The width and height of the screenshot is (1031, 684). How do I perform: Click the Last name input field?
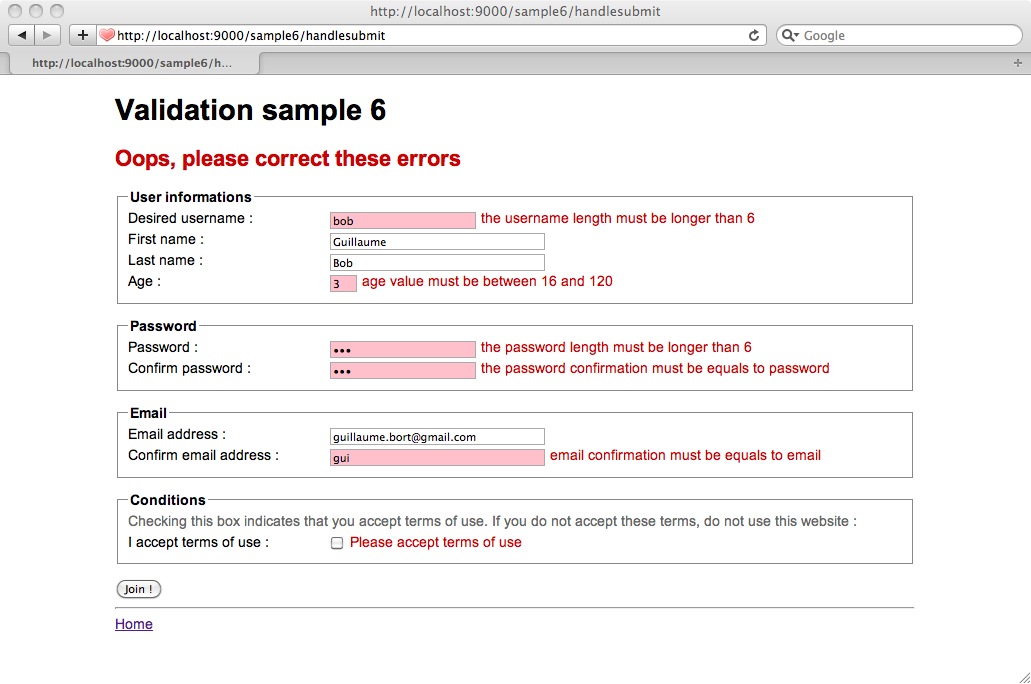[x=437, y=262]
